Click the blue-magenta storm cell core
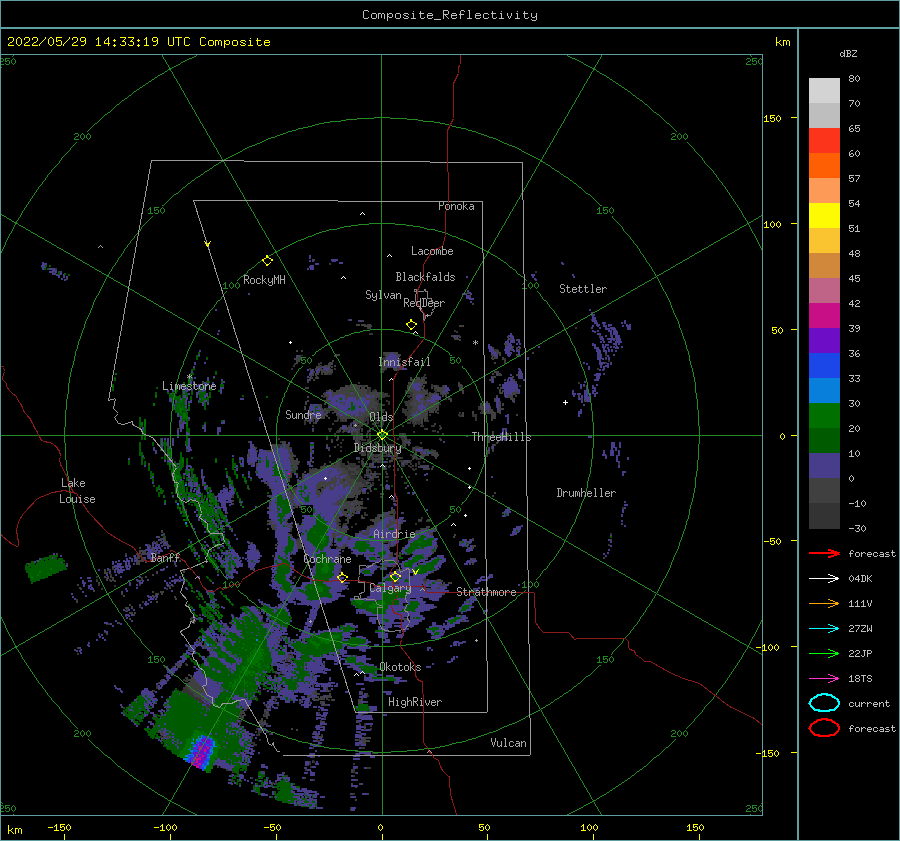Viewport: 900px width, 841px height. click(201, 751)
